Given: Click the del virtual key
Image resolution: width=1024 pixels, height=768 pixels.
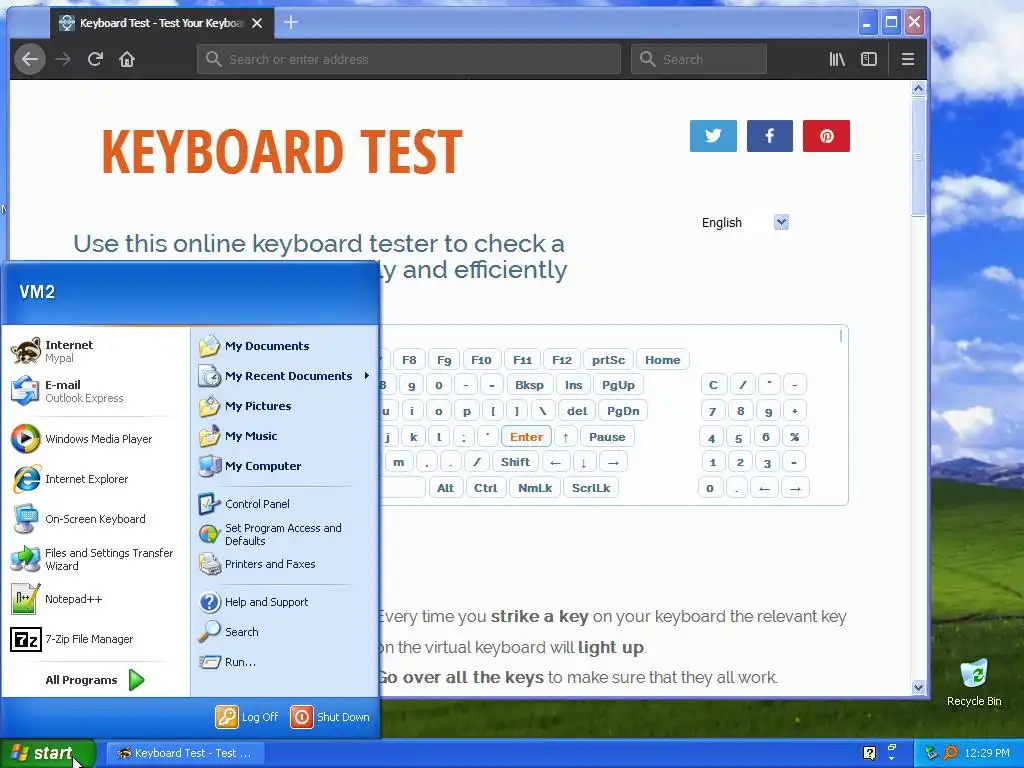Looking at the screenshot, I should tap(577, 411).
